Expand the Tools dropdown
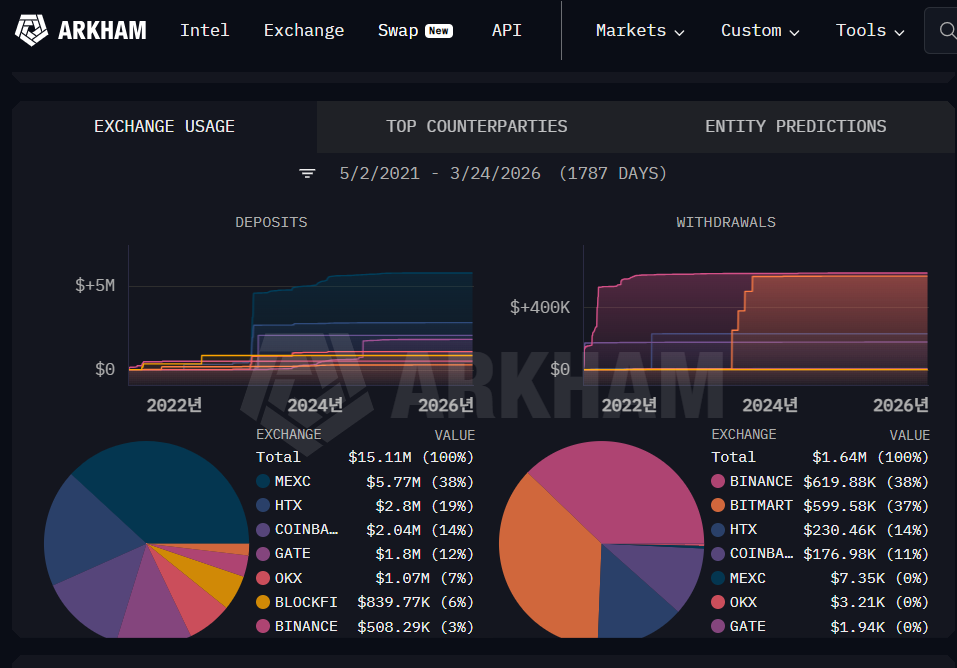The image size is (957, 668). (x=870, y=31)
